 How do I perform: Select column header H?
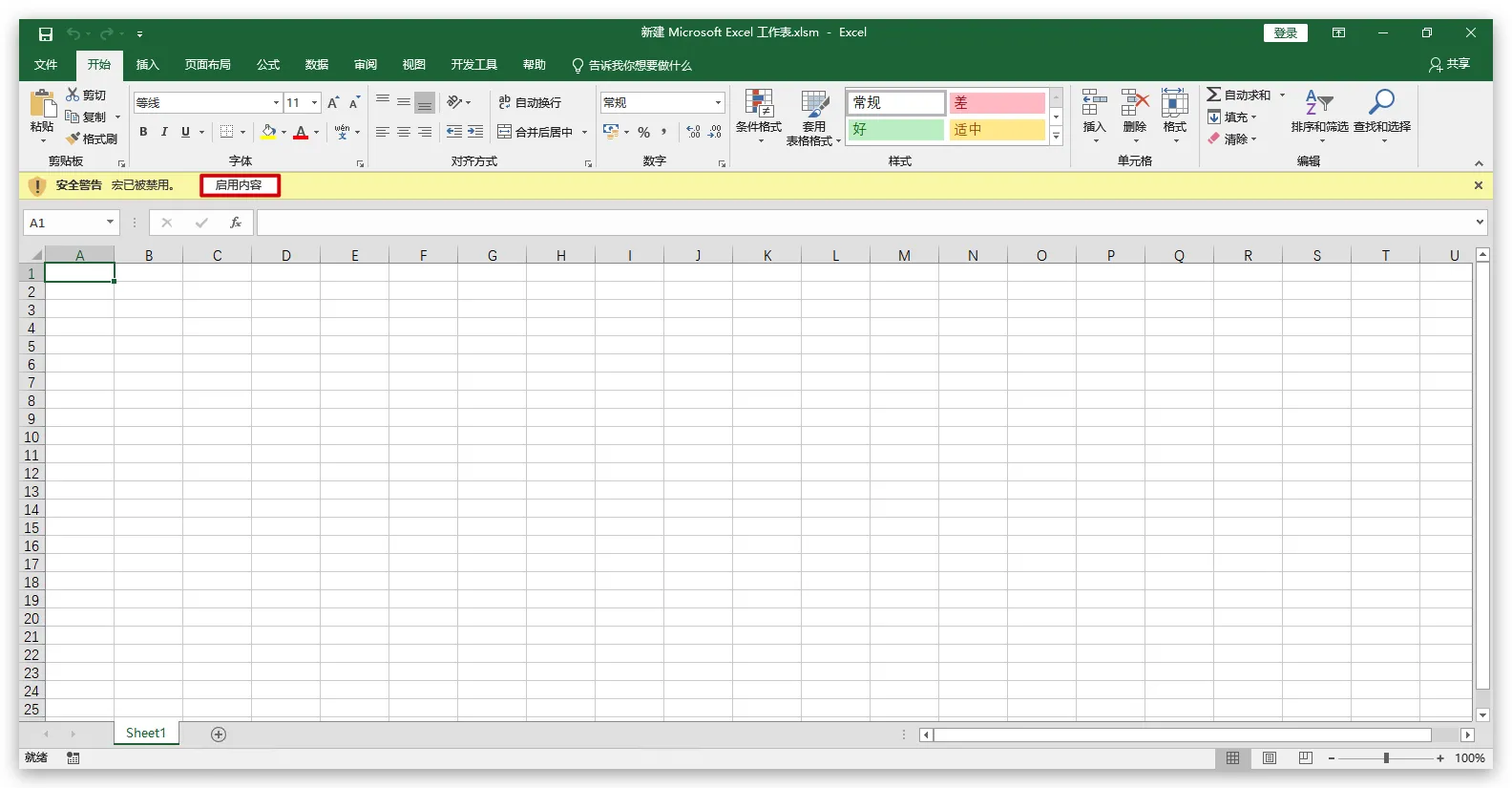(561, 255)
